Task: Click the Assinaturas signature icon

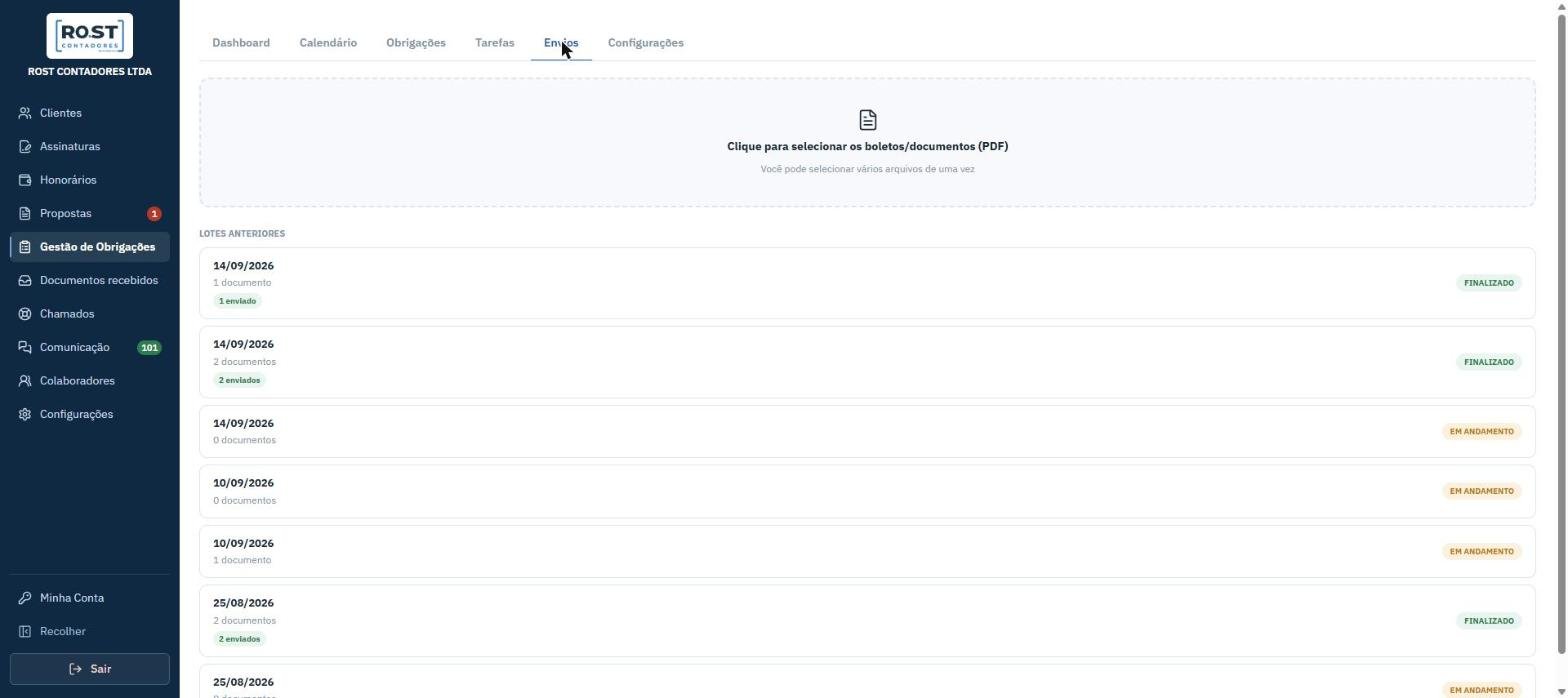Action: coord(25,147)
